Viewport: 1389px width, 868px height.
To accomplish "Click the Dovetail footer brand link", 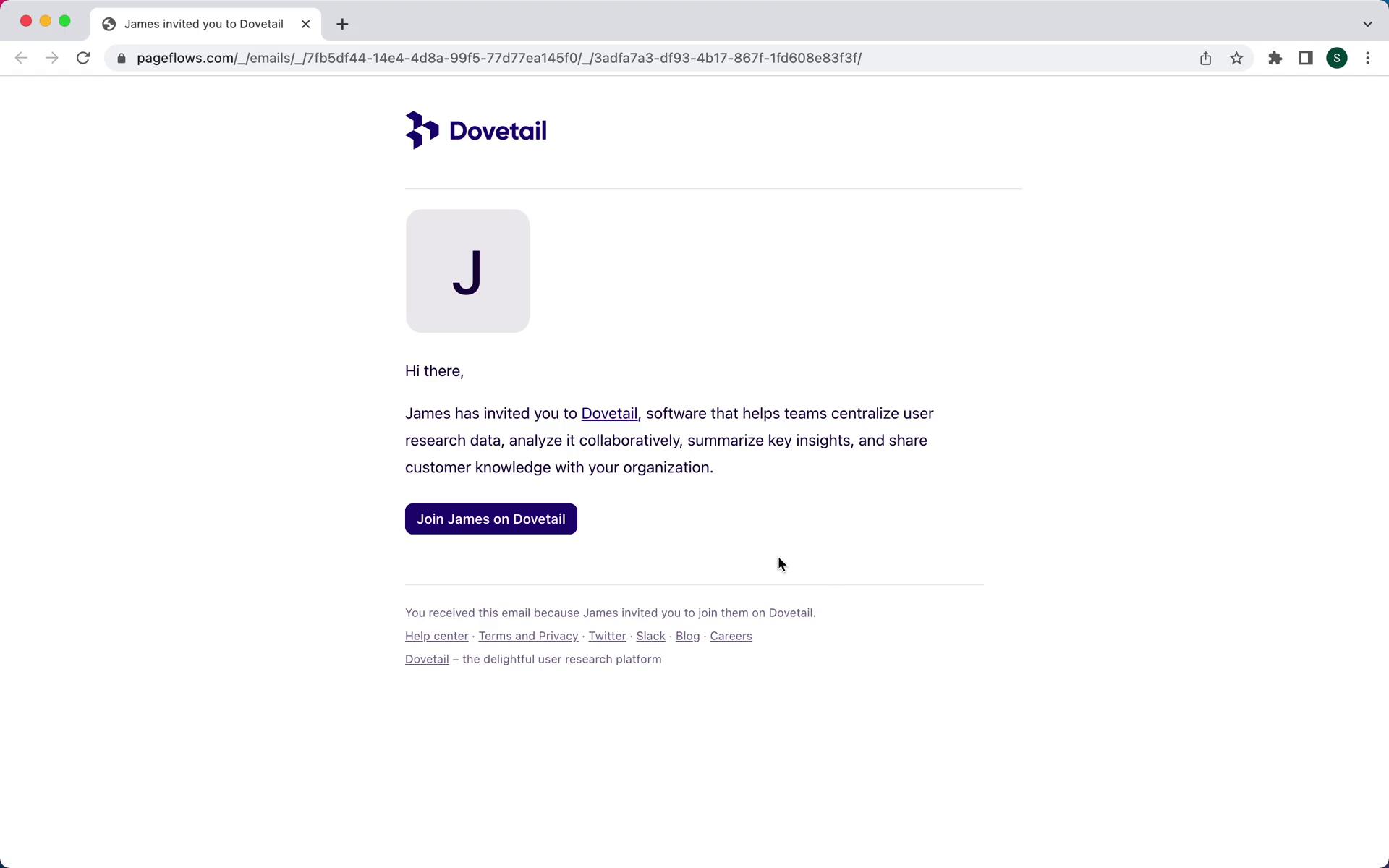I will tap(426, 658).
